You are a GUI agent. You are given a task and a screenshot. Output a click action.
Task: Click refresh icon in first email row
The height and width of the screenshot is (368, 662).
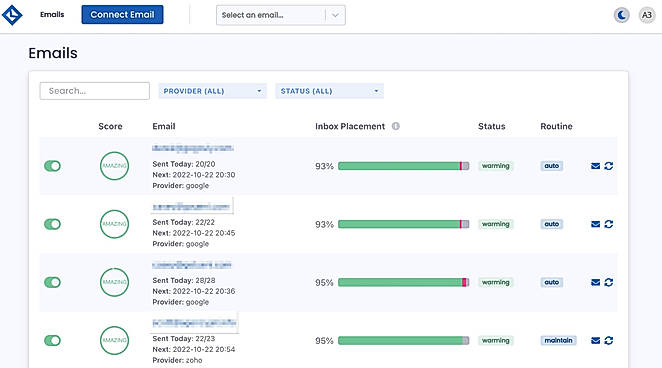click(x=608, y=166)
